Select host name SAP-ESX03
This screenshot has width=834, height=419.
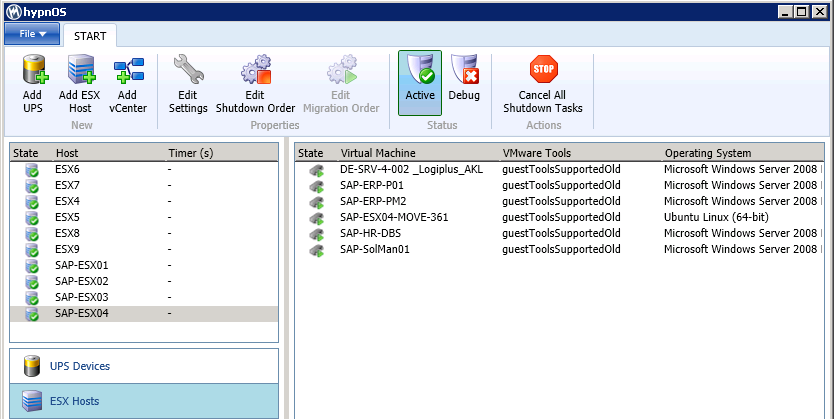(81, 297)
